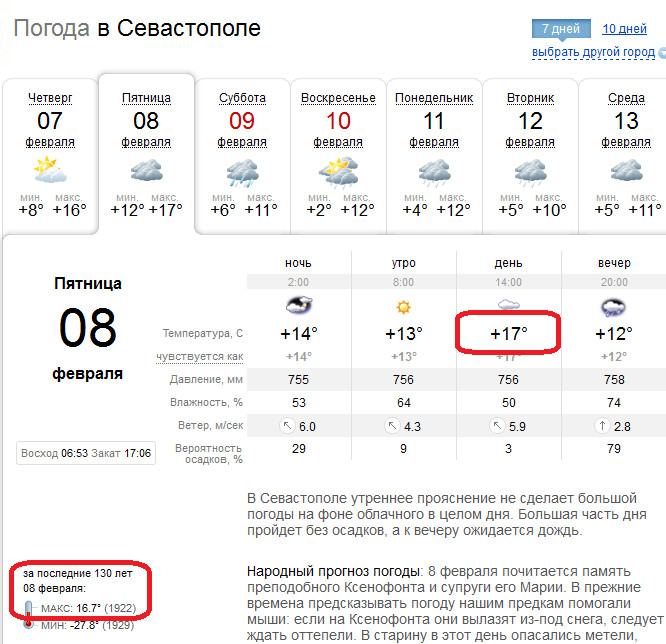The image size is (666, 644).
Task: Click the Суббота day name link
Action: (242, 98)
